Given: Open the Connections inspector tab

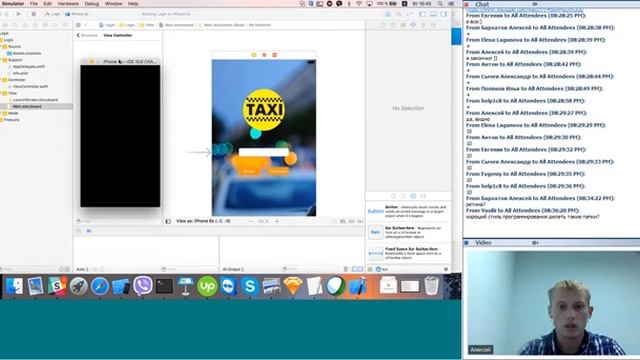Looking at the screenshot, I should [433, 25].
